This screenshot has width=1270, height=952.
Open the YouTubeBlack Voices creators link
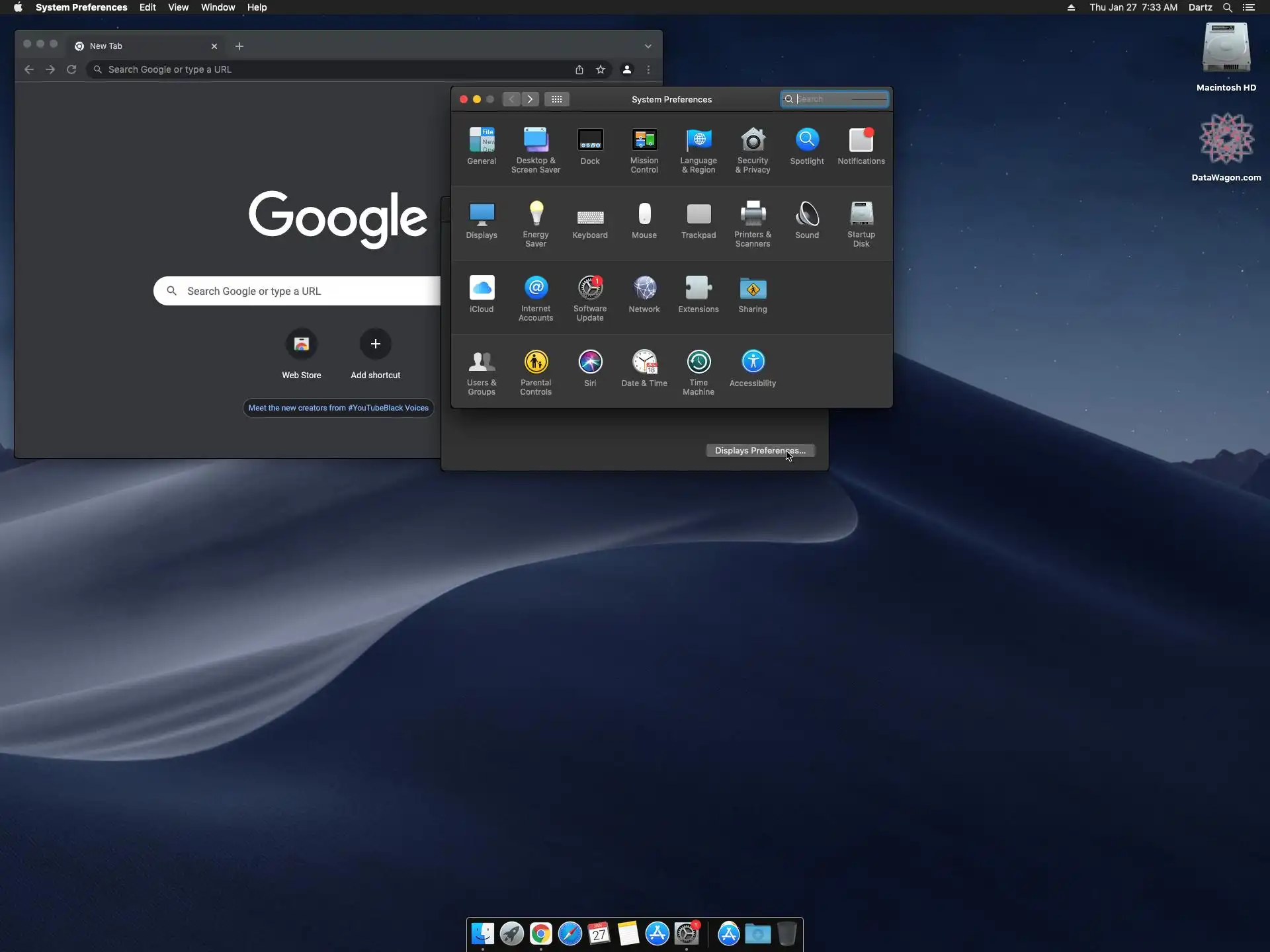point(338,408)
